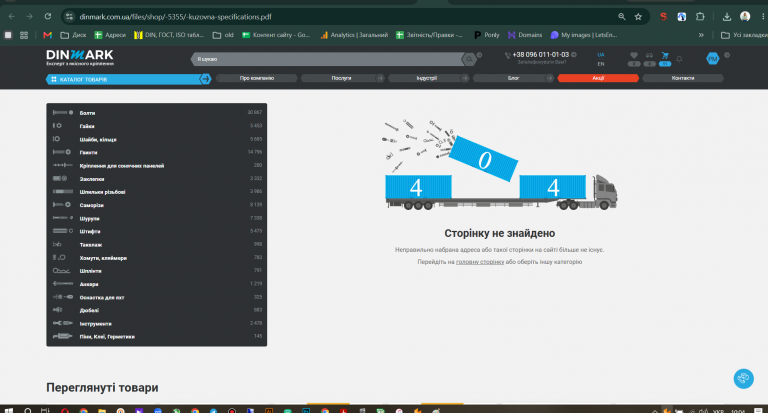Open the red Акції menu item

[x=598, y=78]
